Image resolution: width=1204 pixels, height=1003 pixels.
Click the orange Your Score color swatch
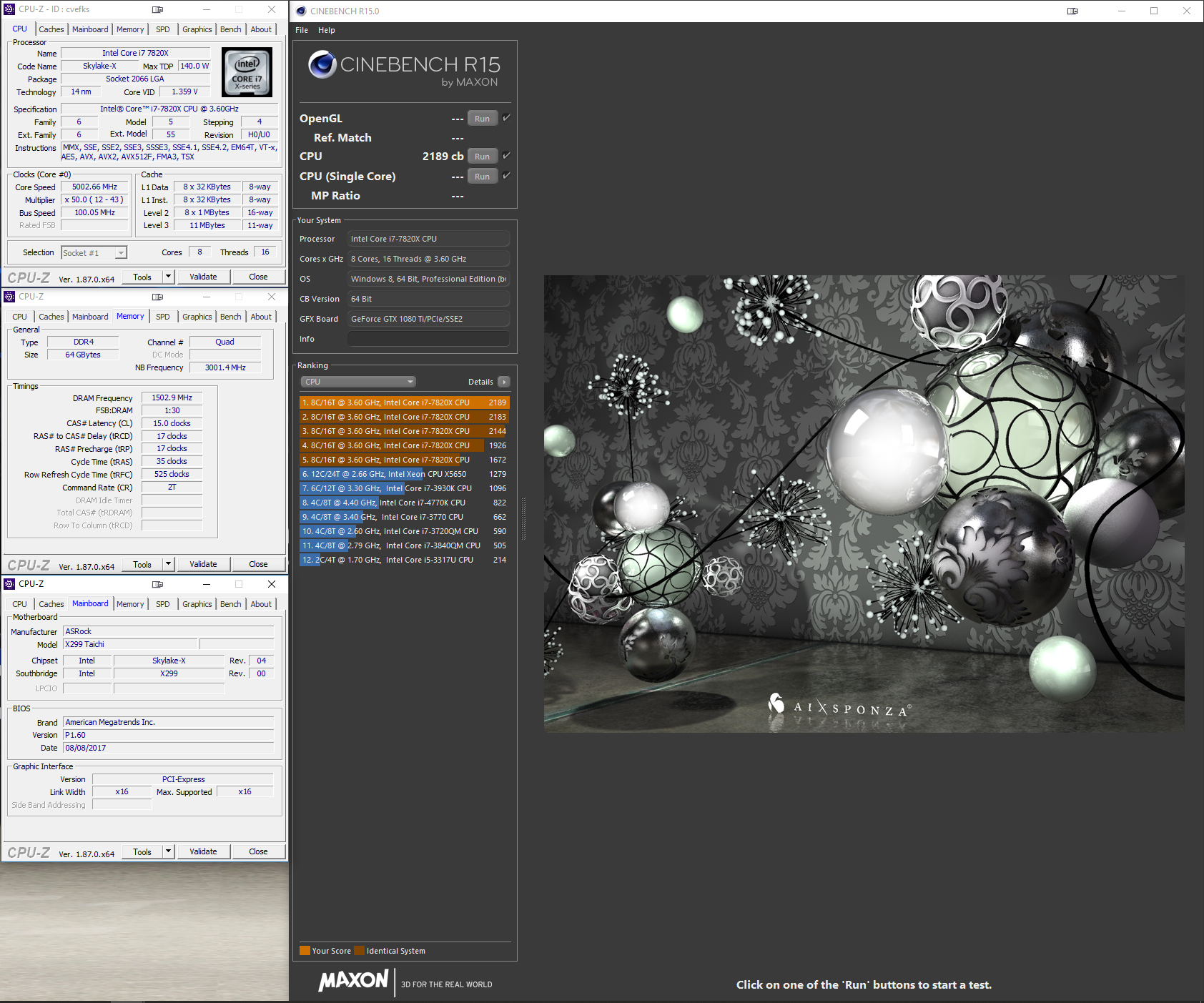tap(305, 950)
